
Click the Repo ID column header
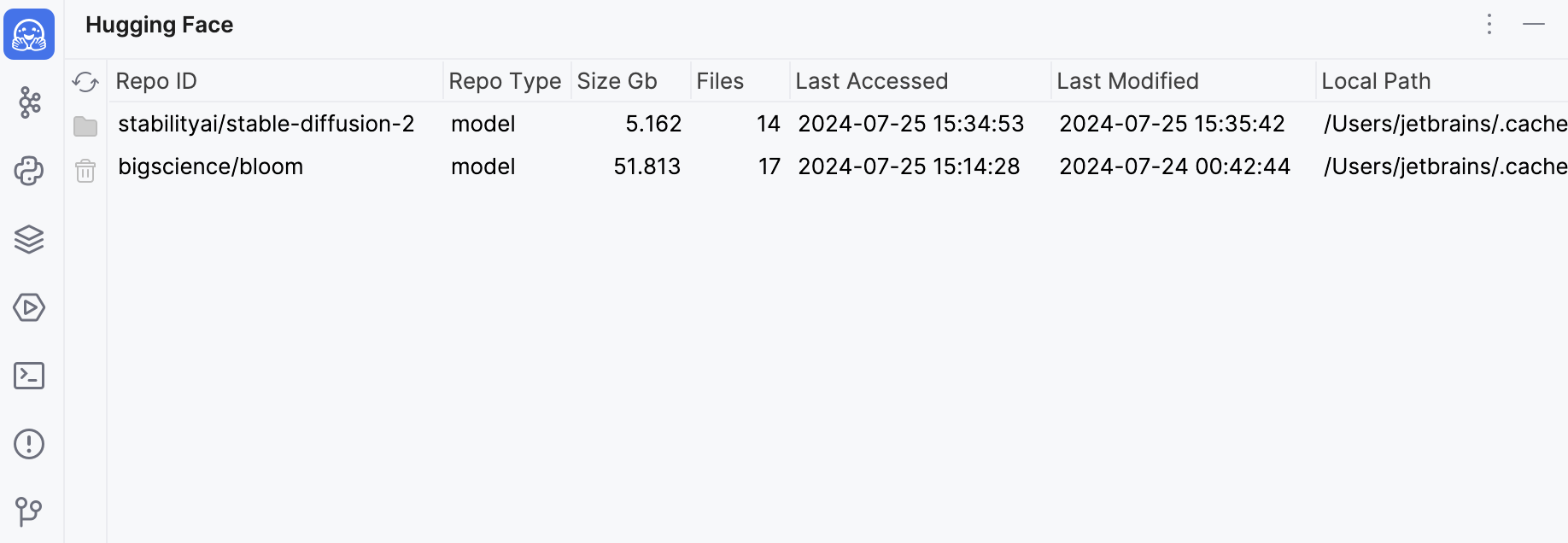coord(156,81)
